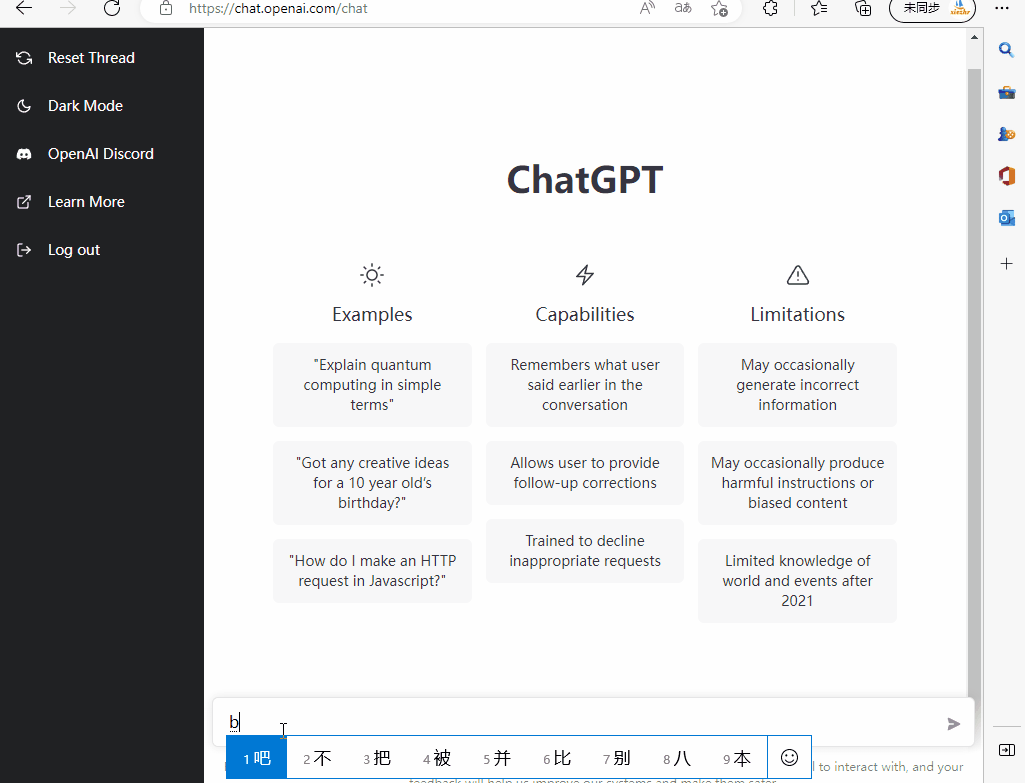Click the Capabilities lightning bolt icon
The width and height of the screenshot is (1025, 783).
point(585,275)
